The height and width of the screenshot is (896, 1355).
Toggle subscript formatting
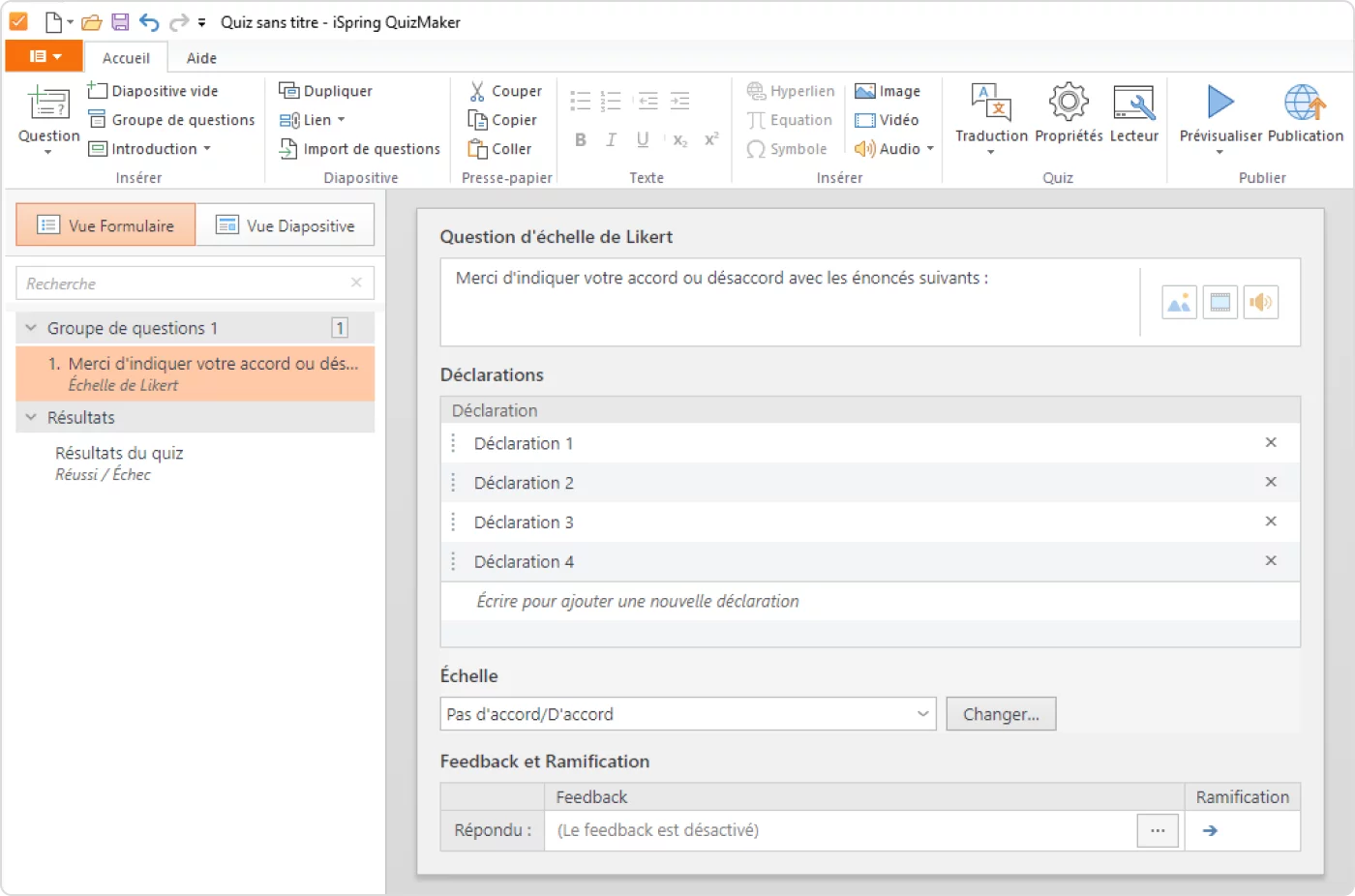[x=680, y=140]
